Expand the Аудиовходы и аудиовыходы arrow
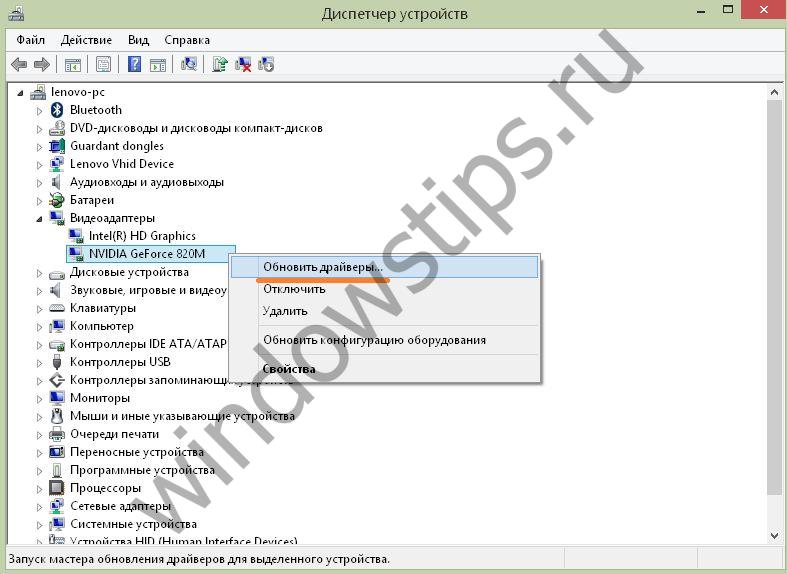 pos(39,183)
